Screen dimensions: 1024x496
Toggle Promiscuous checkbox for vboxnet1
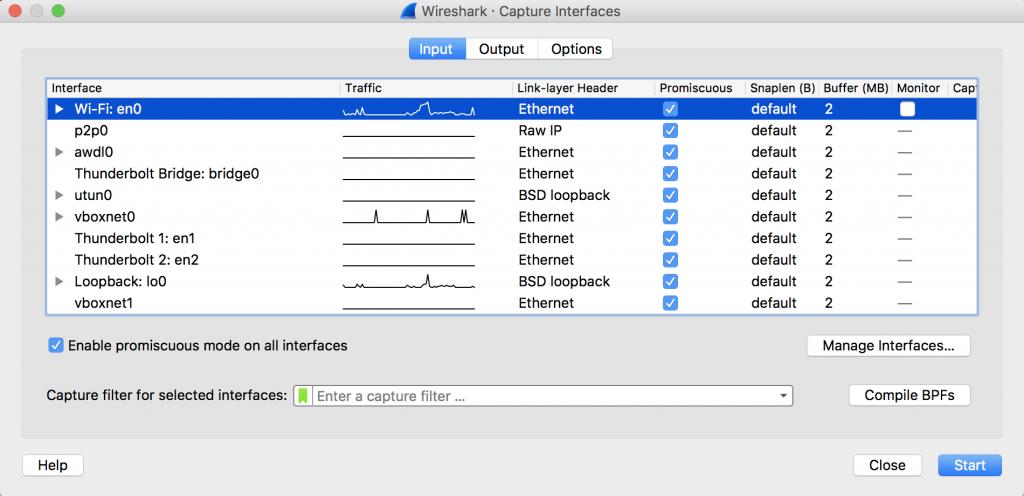pyautogui.click(x=670, y=303)
